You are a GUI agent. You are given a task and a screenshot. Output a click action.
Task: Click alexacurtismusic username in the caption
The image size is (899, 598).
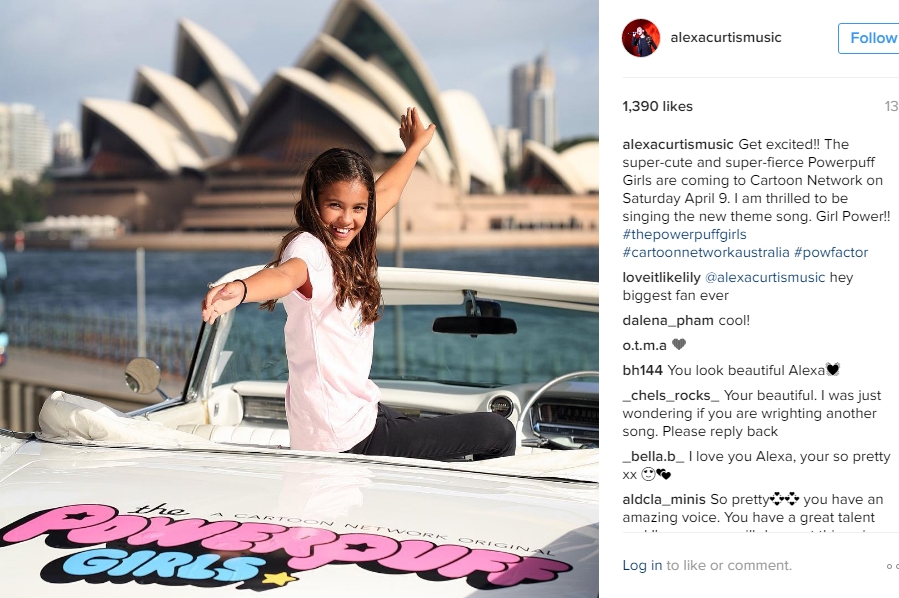point(678,144)
